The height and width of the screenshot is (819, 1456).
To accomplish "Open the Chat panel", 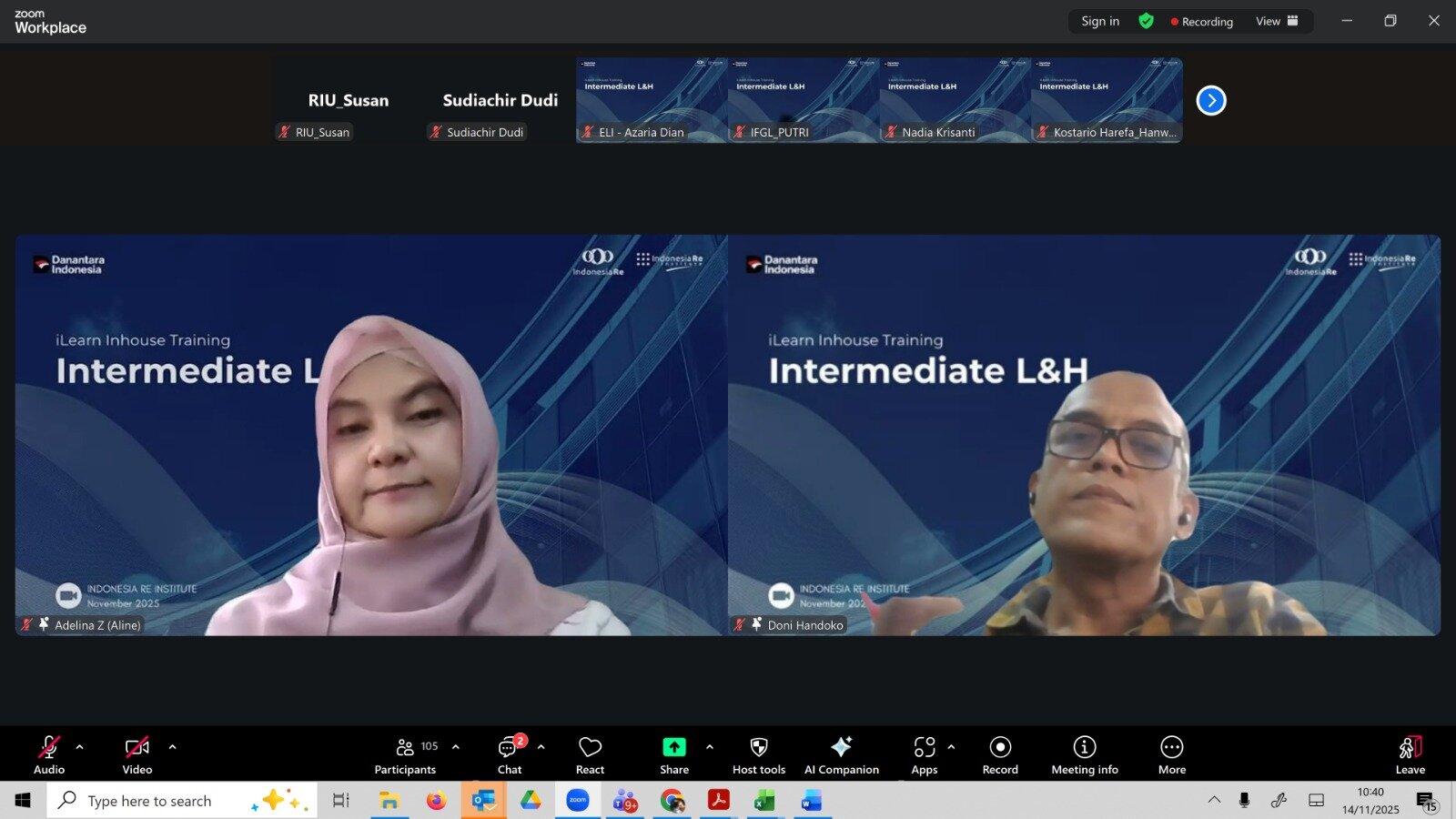I will [510, 754].
